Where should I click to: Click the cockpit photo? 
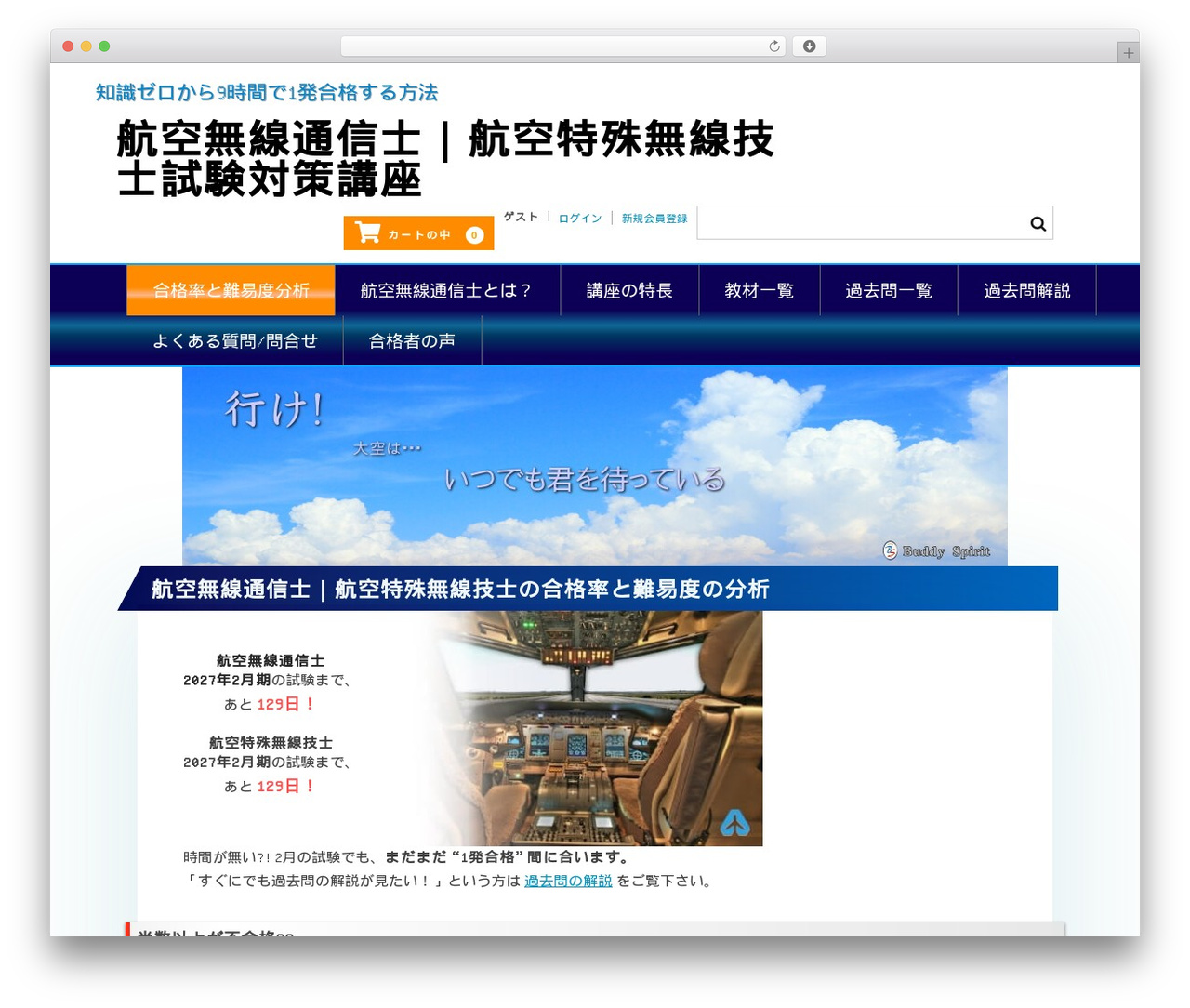coord(595,728)
